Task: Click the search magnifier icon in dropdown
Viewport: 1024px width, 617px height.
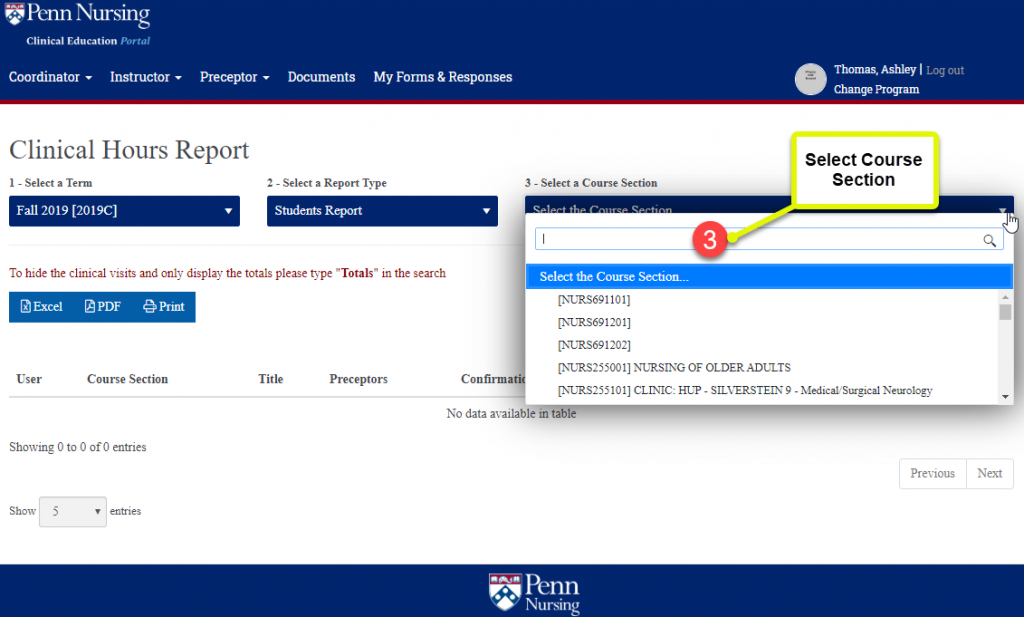Action: click(989, 240)
